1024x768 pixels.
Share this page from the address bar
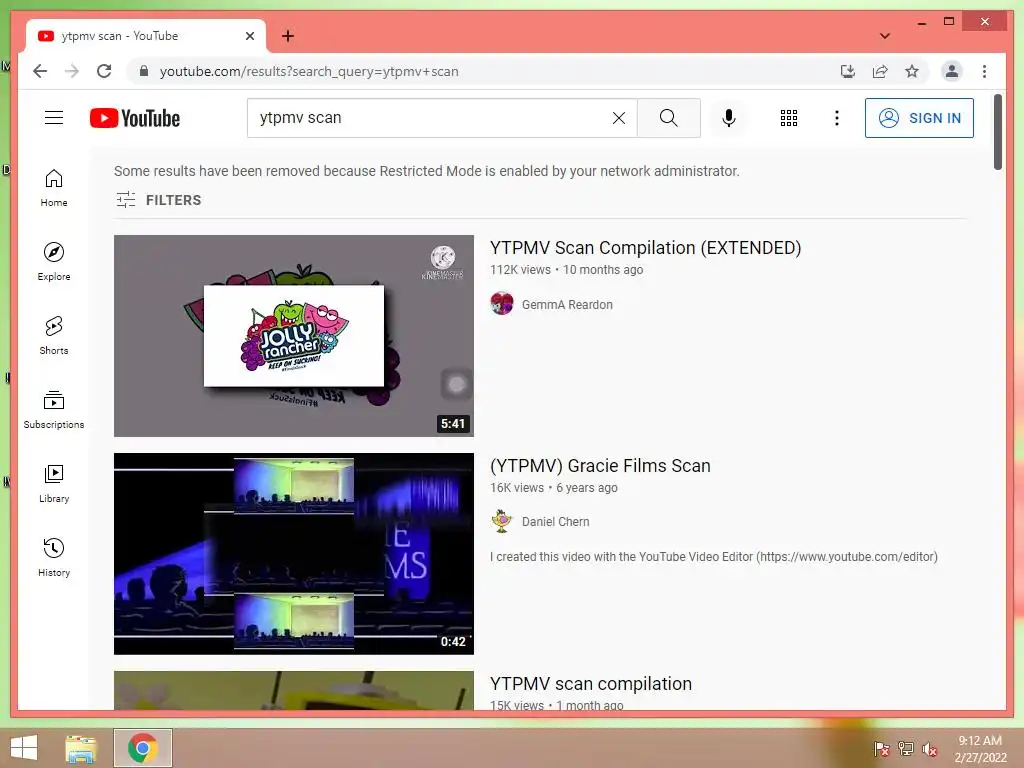point(880,71)
